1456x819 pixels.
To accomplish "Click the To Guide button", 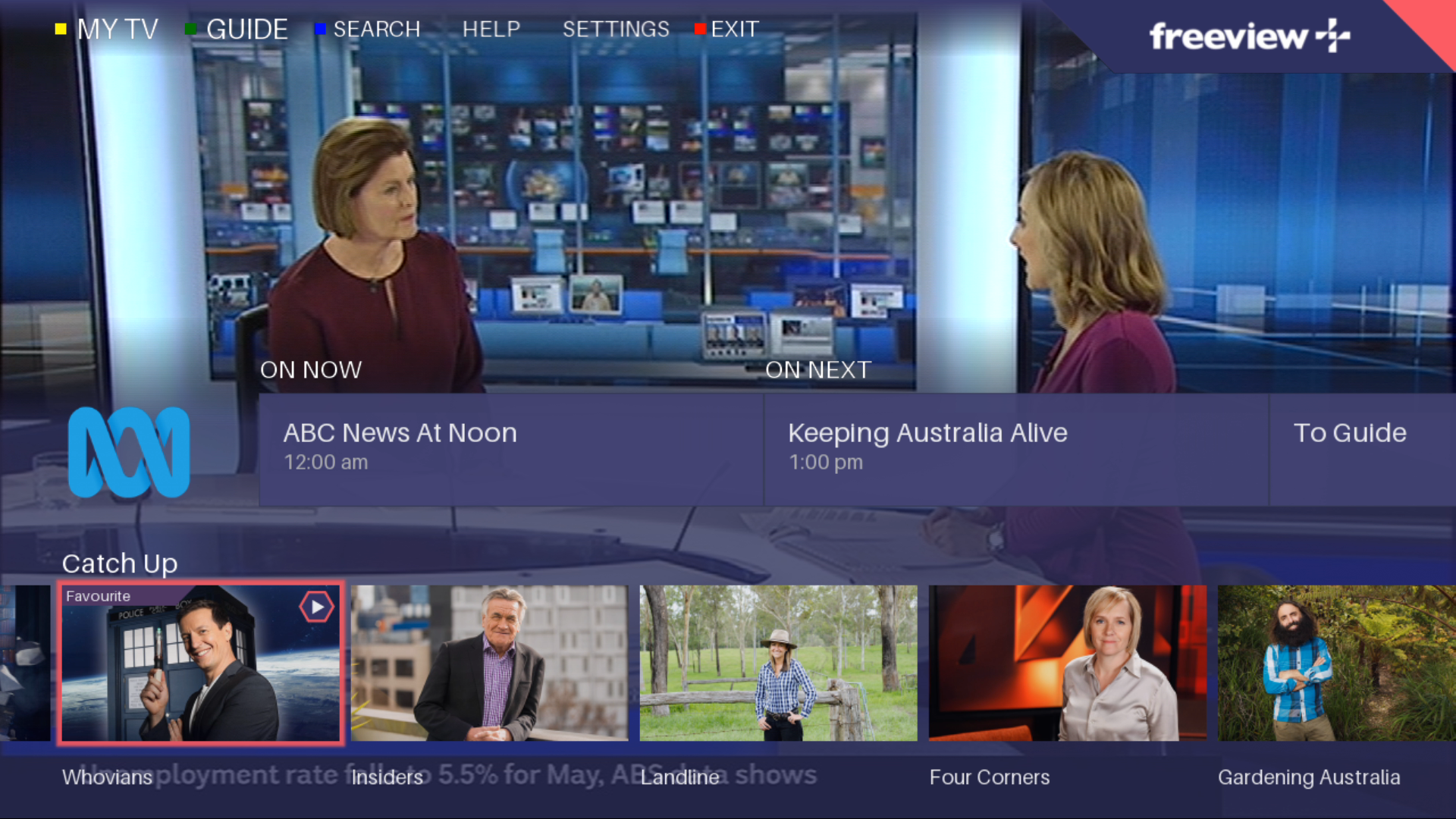I will 1350,434.
